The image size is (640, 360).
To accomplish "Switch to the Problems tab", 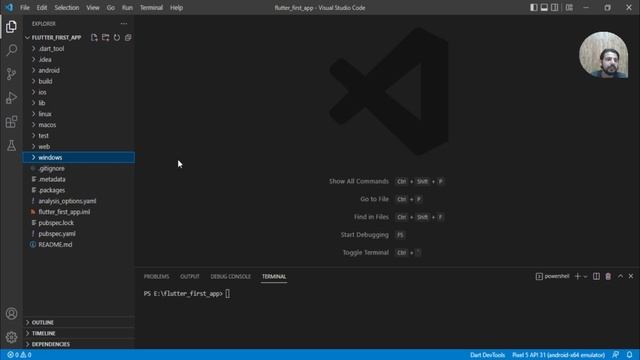I will pos(156,276).
